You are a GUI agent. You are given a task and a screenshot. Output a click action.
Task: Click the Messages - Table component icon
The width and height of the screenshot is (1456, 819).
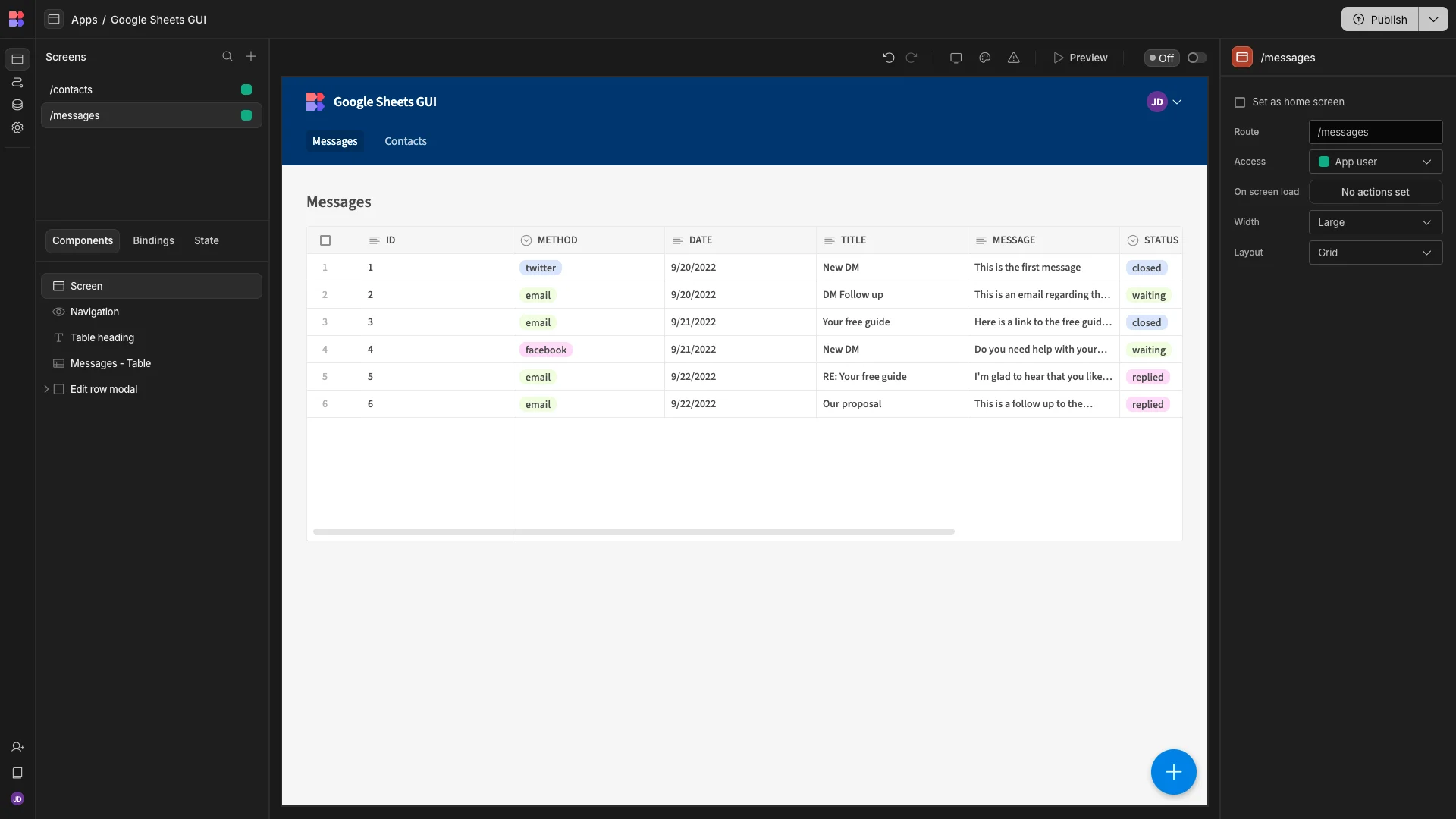coord(58,363)
